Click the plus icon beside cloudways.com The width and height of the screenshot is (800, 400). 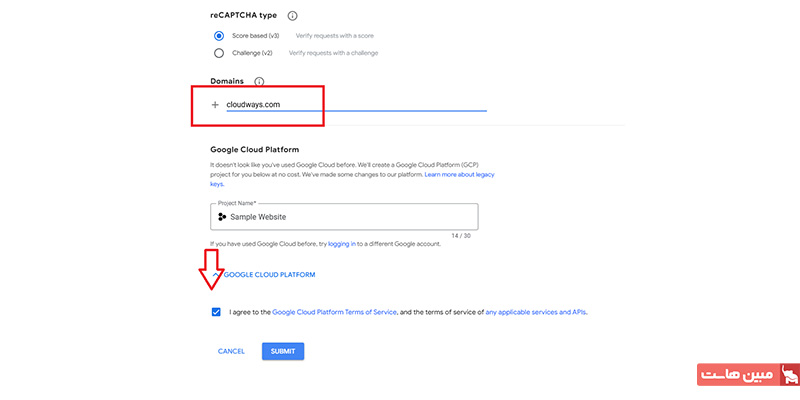215,105
